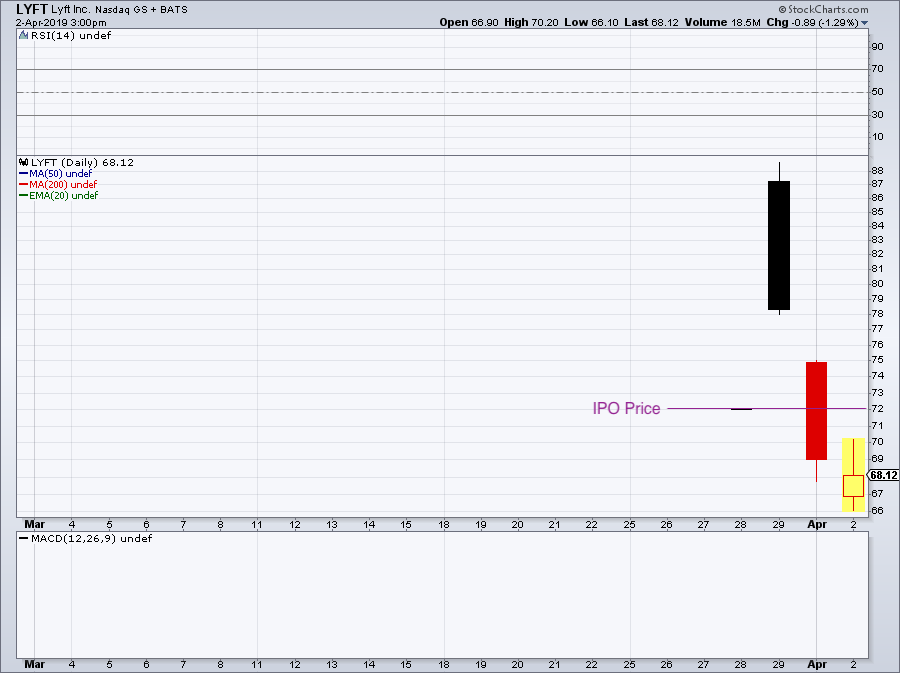Click the 'RSI(14) undef' label
The image size is (900, 673).
tap(71, 36)
